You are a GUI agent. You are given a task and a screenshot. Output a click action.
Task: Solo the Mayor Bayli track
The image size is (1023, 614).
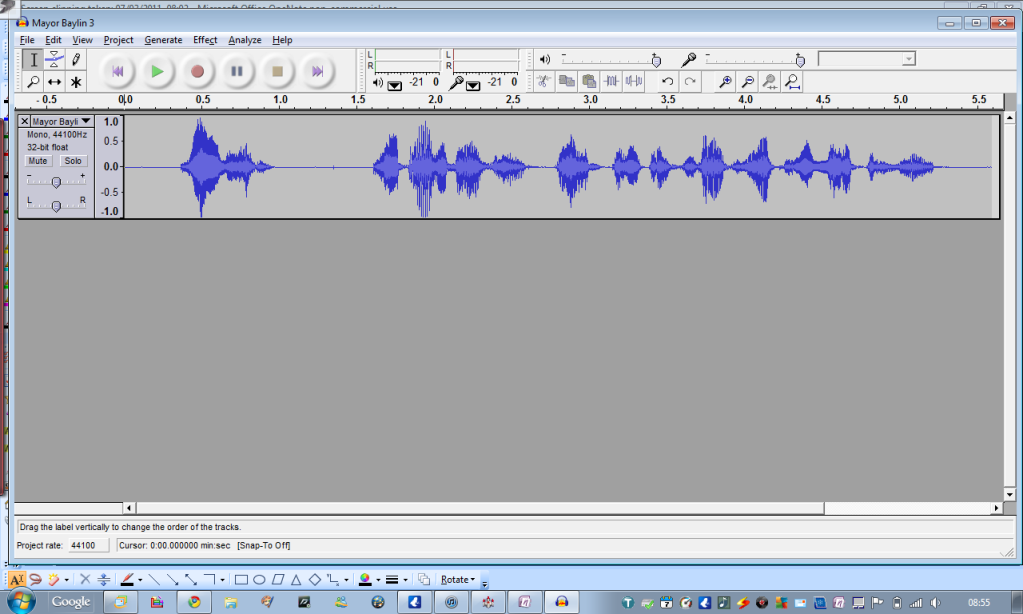coord(73,161)
